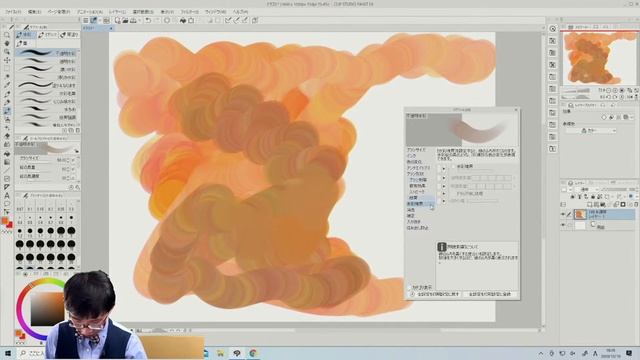Click the Save icon in command bar

[x=133, y=20]
